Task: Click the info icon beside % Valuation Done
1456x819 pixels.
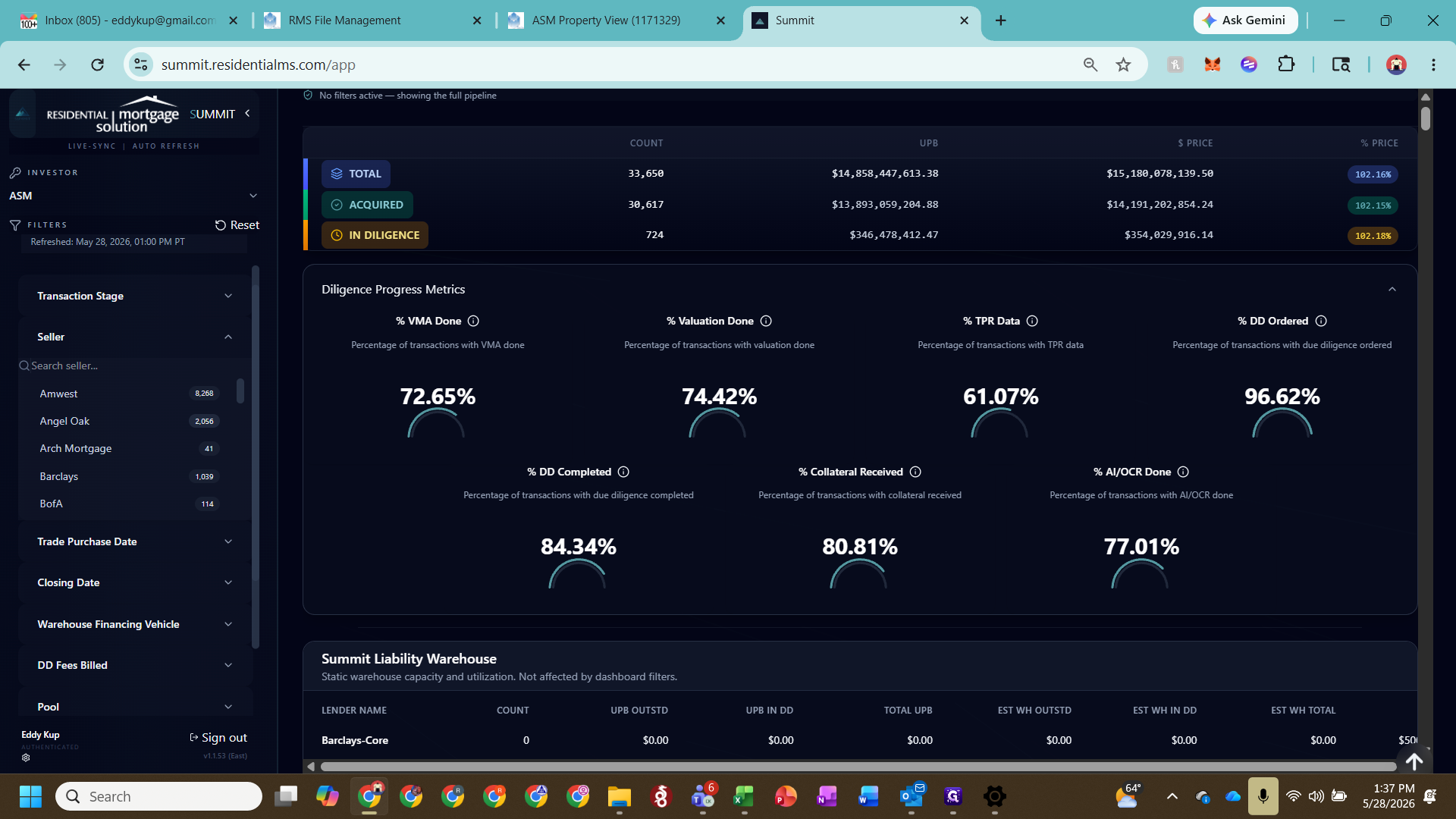Action: pos(766,321)
